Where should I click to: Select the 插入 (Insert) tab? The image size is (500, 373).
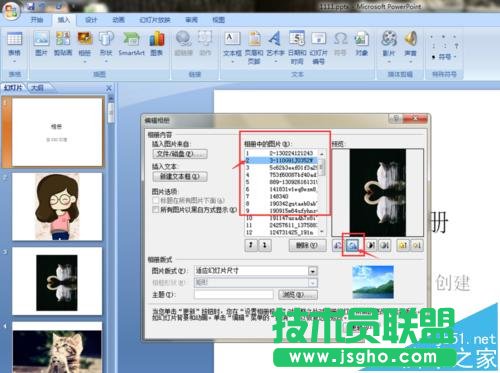(x=64, y=20)
